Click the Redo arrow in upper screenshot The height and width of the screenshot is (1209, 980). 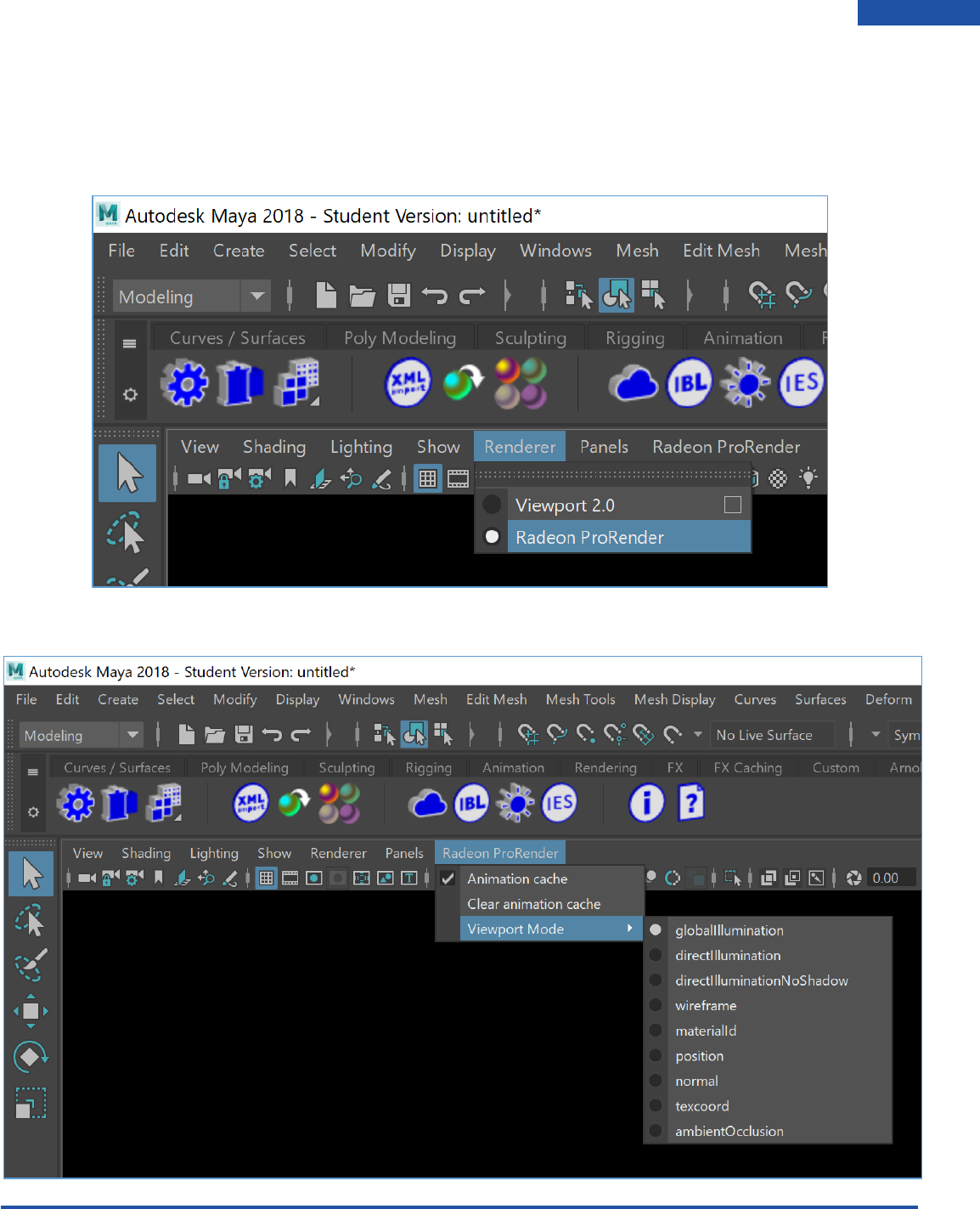click(472, 296)
